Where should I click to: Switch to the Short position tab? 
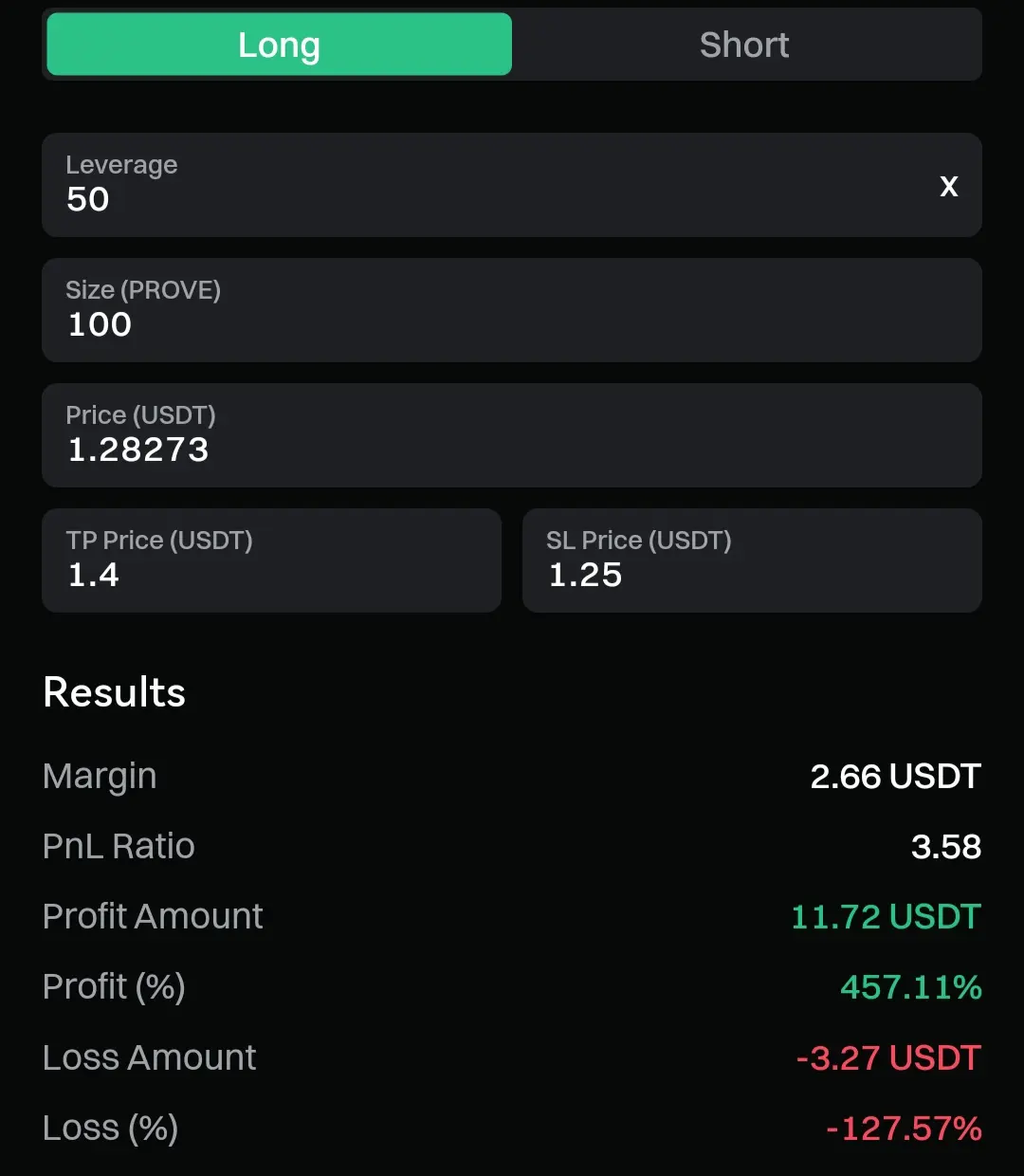click(x=744, y=44)
